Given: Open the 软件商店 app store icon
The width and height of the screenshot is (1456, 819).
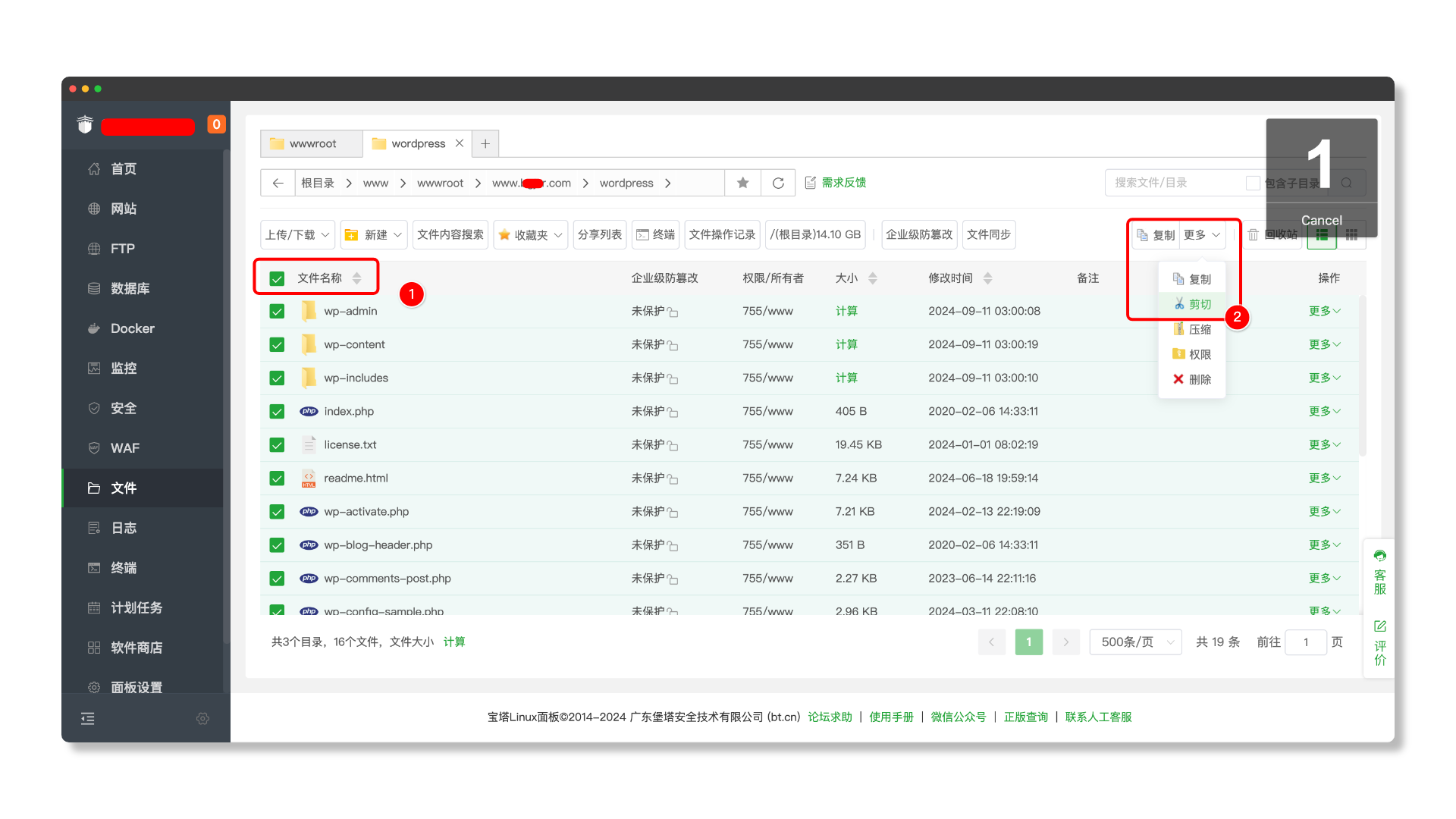Looking at the screenshot, I should pos(94,648).
